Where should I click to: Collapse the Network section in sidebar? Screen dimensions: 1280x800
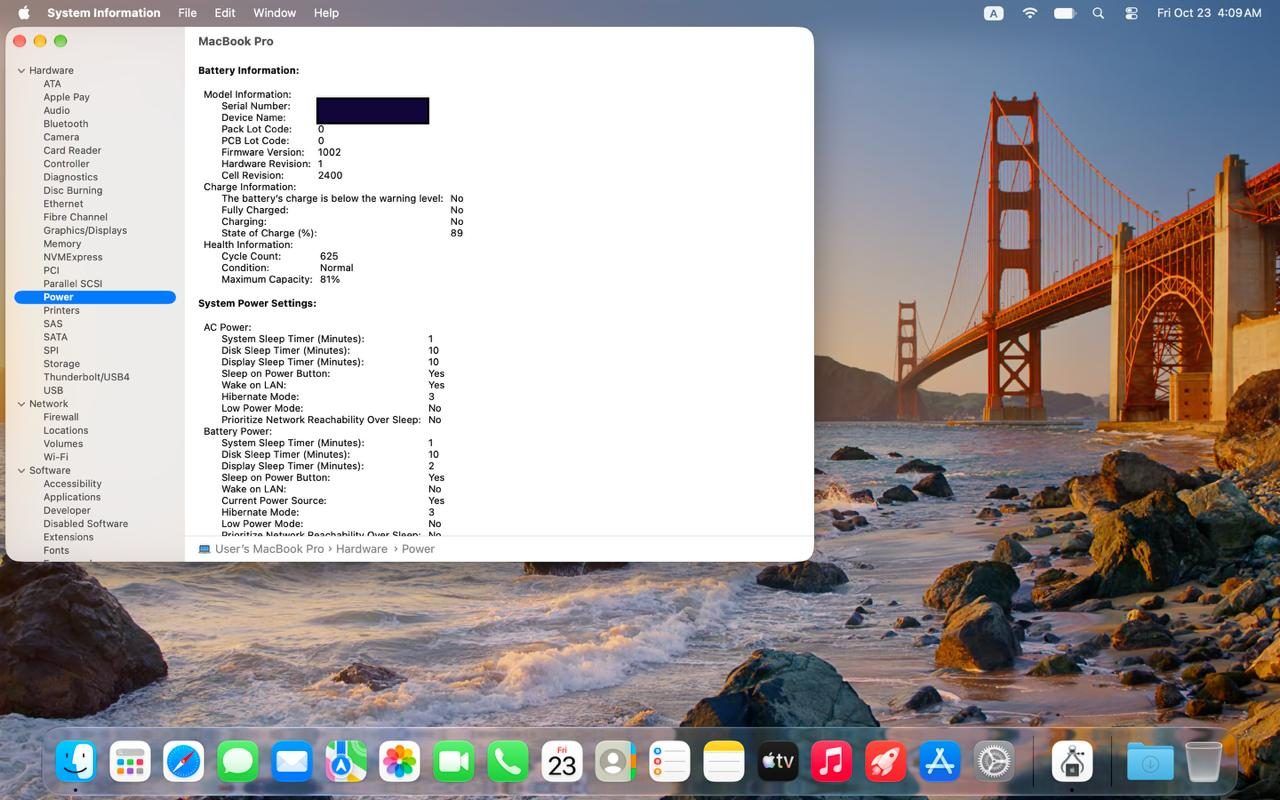pyautogui.click(x=21, y=404)
